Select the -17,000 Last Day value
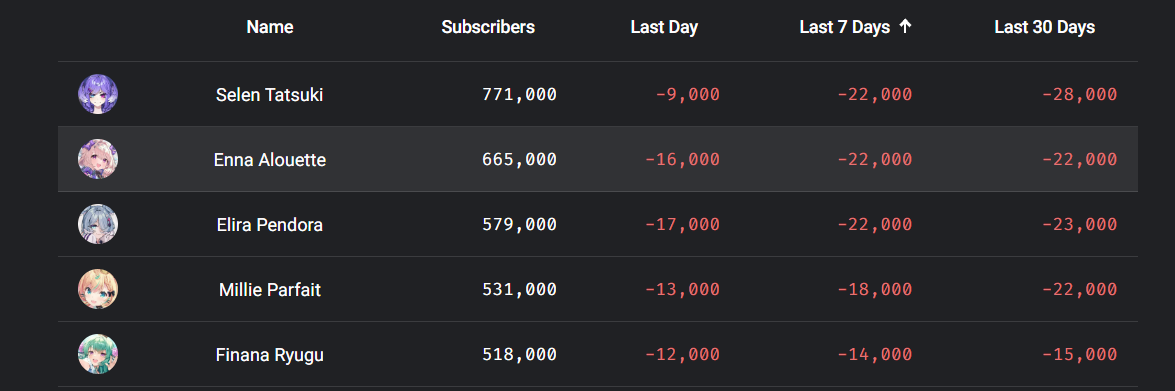Image resolution: width=1175 pixels, height=391 pixels. click(682, 224)
